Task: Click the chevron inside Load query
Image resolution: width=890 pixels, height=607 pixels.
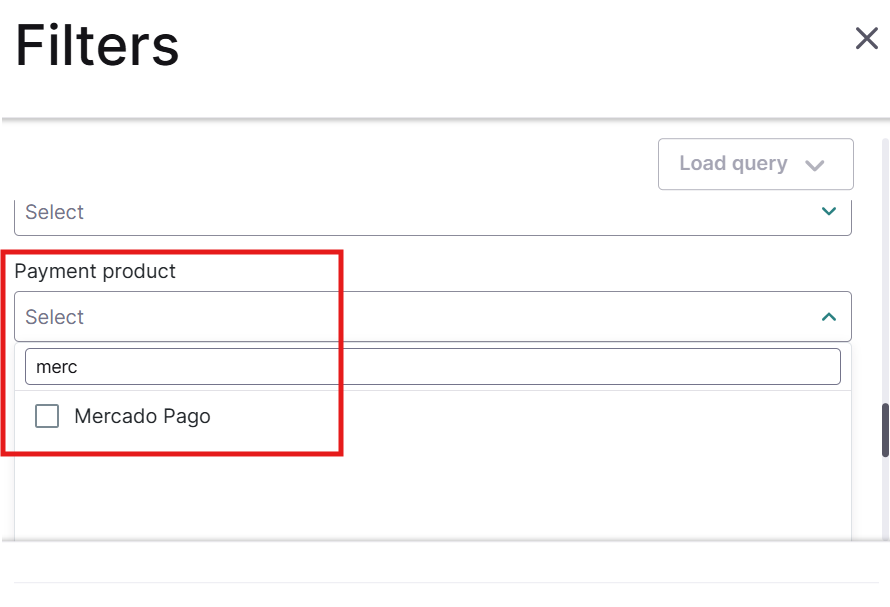Action: click(814, 165)
